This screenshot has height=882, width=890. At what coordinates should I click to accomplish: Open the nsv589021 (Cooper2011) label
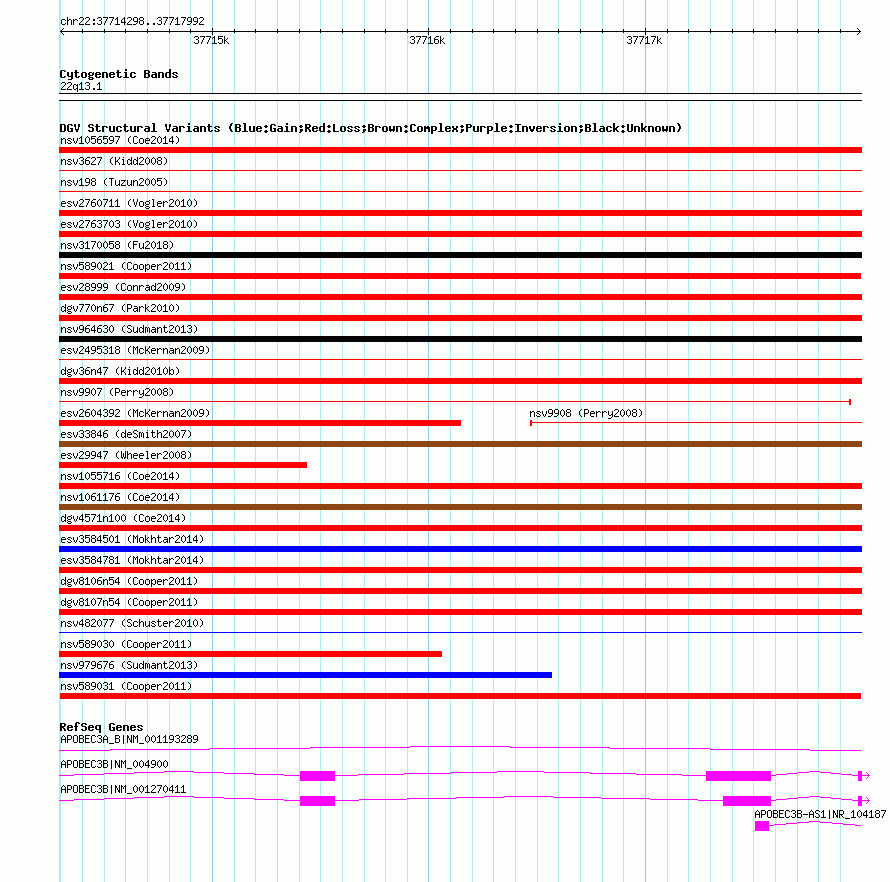(126, 266)
